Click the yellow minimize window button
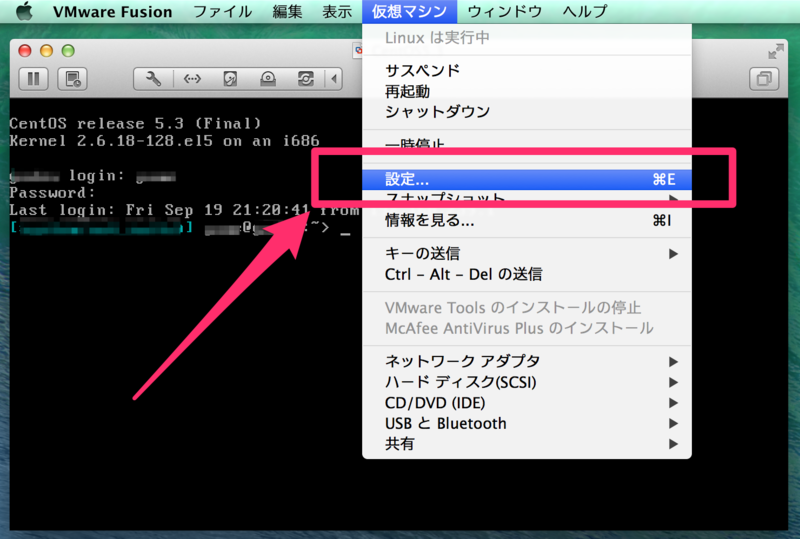 pos(46,51)
